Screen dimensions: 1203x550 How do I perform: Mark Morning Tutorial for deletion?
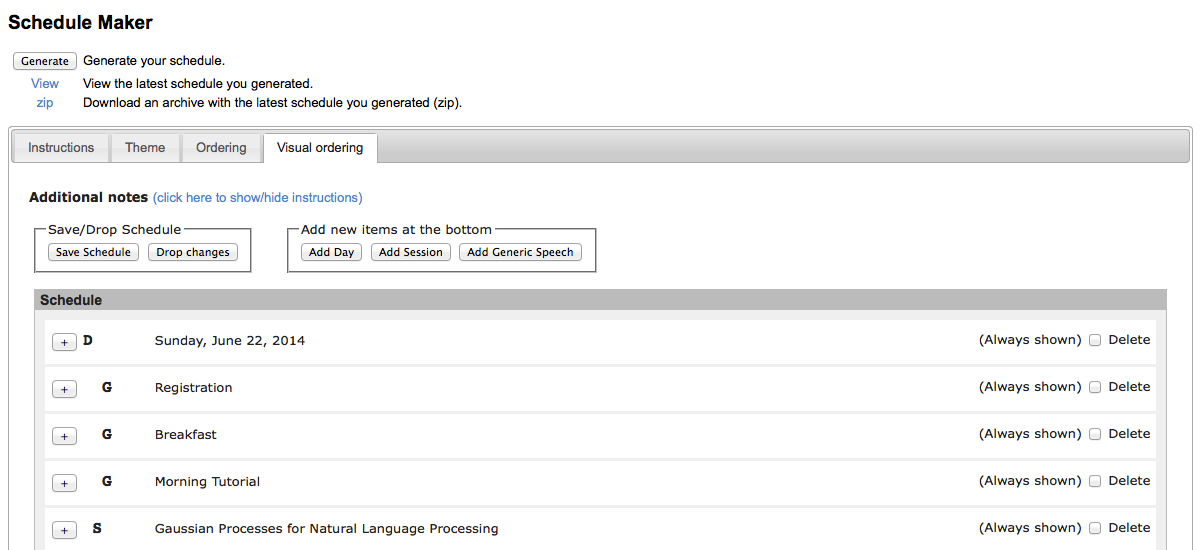(1095, 481)
